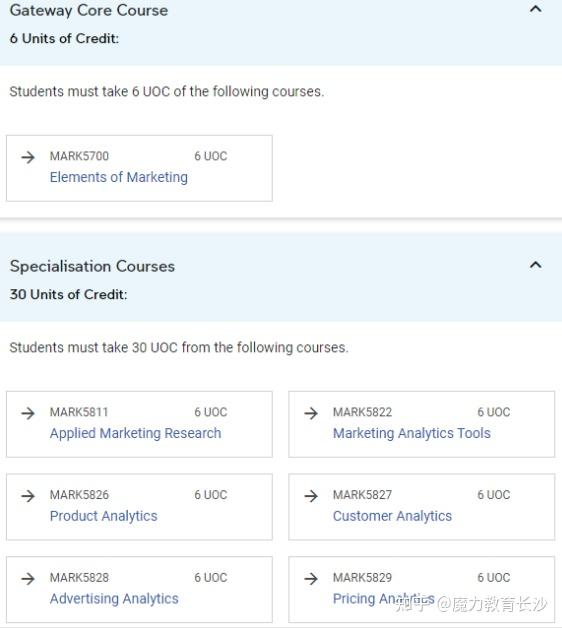This screenshot has height=628, width=562.
Task: Click the 30 Units of Credit label
Action: [68, 294]
